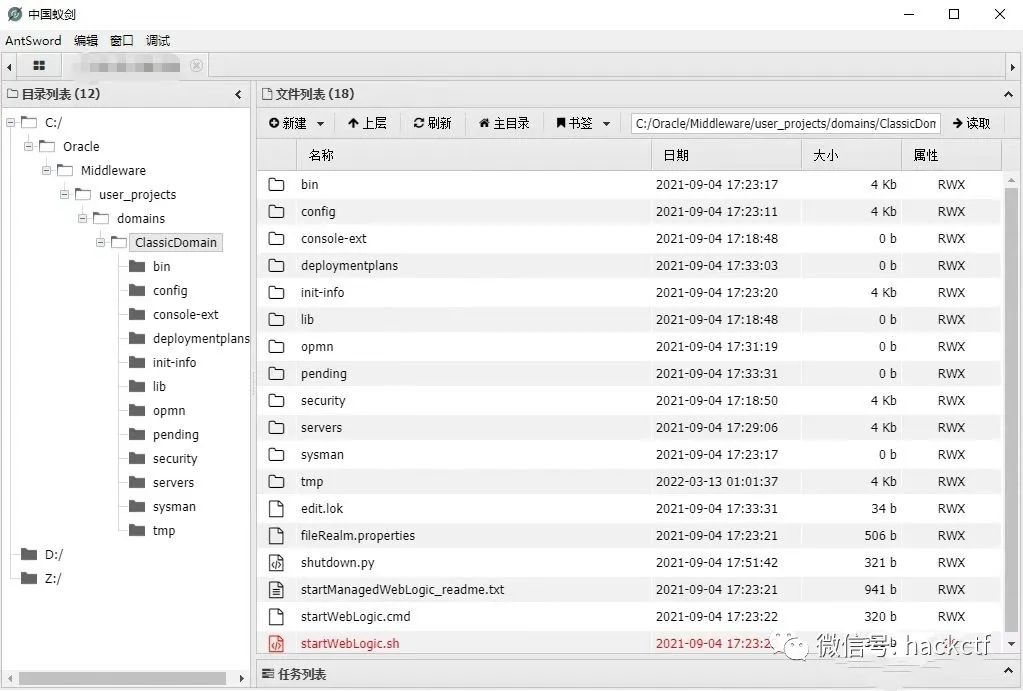
Task: Sort files by 大小 column header
Action: coord(851,155)
